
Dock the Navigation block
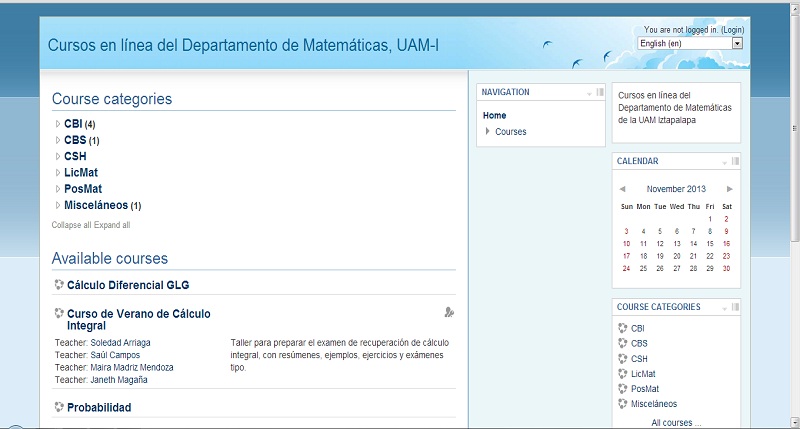click(x=600, y=92)
